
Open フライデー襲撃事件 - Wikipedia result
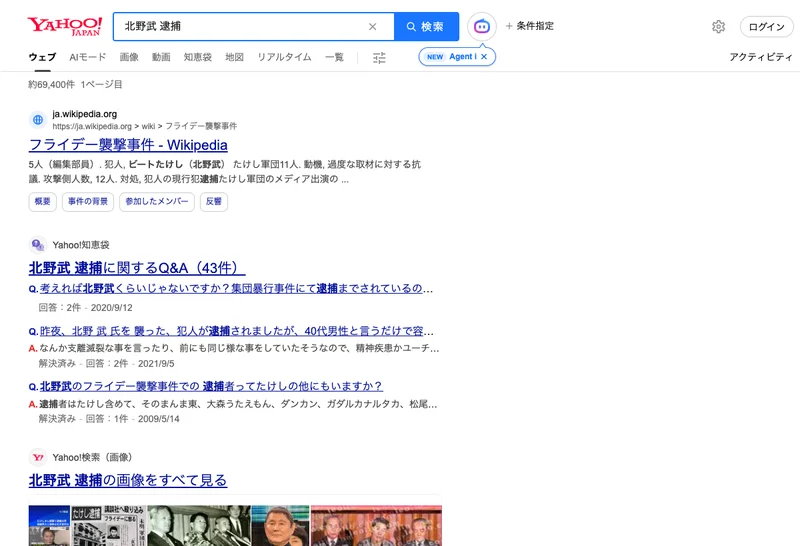click(128, 145)
